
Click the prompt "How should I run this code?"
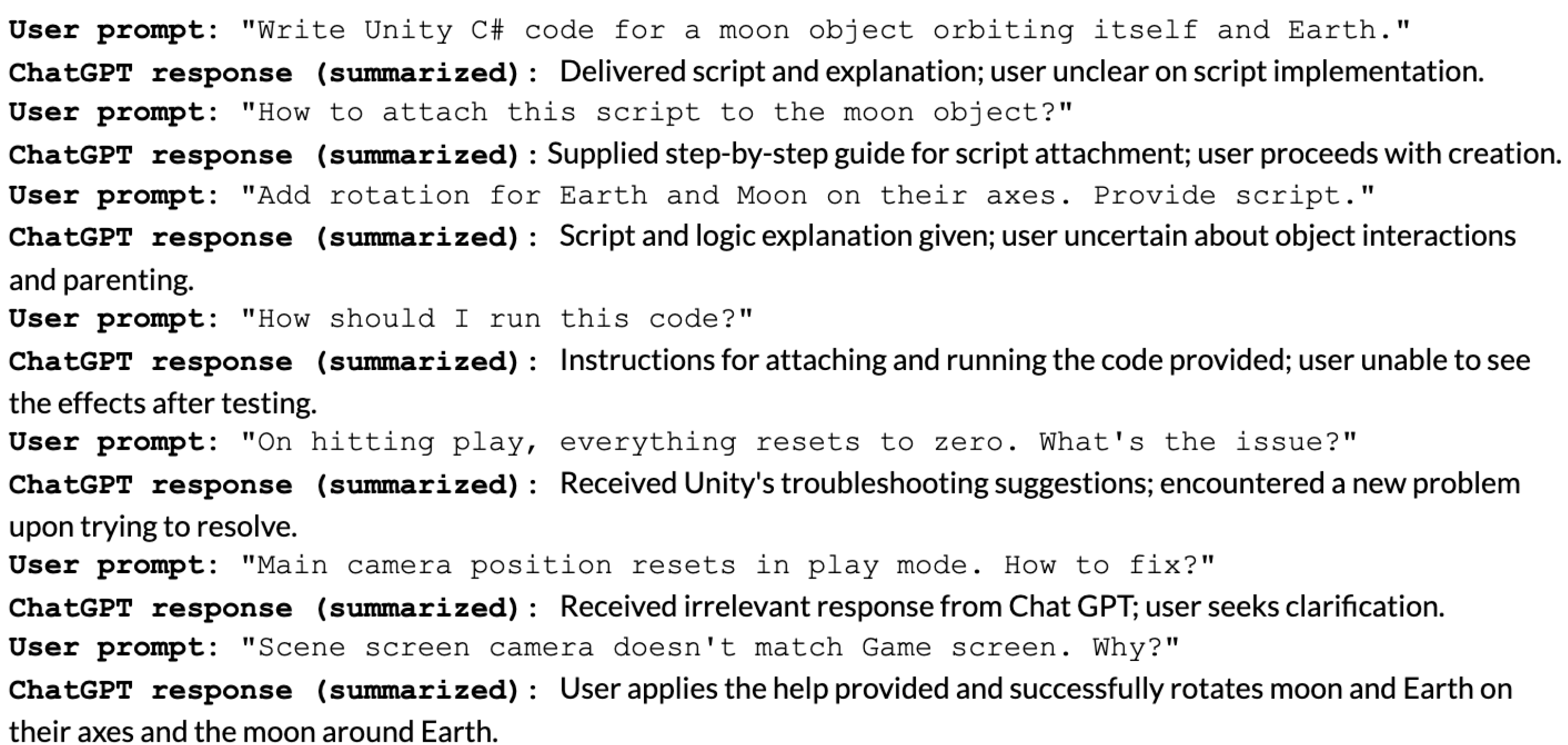pyautogui.click(x=496, y=319)
